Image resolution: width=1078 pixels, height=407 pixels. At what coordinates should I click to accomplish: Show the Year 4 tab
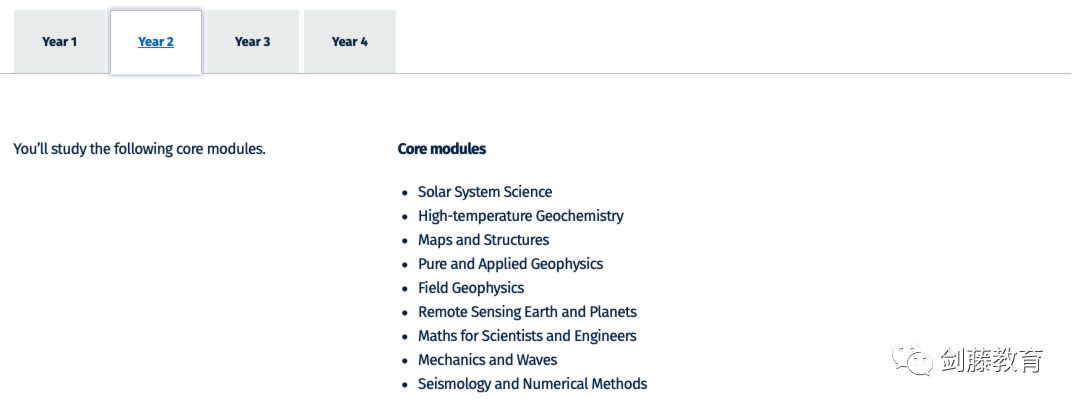(x=349, y=42)
